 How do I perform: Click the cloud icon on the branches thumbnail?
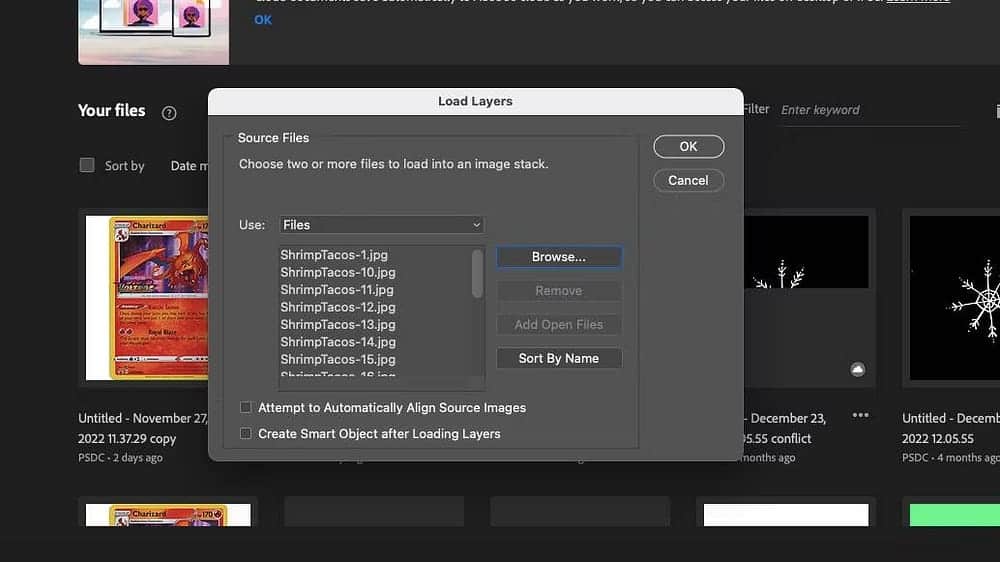pos(857,370)
